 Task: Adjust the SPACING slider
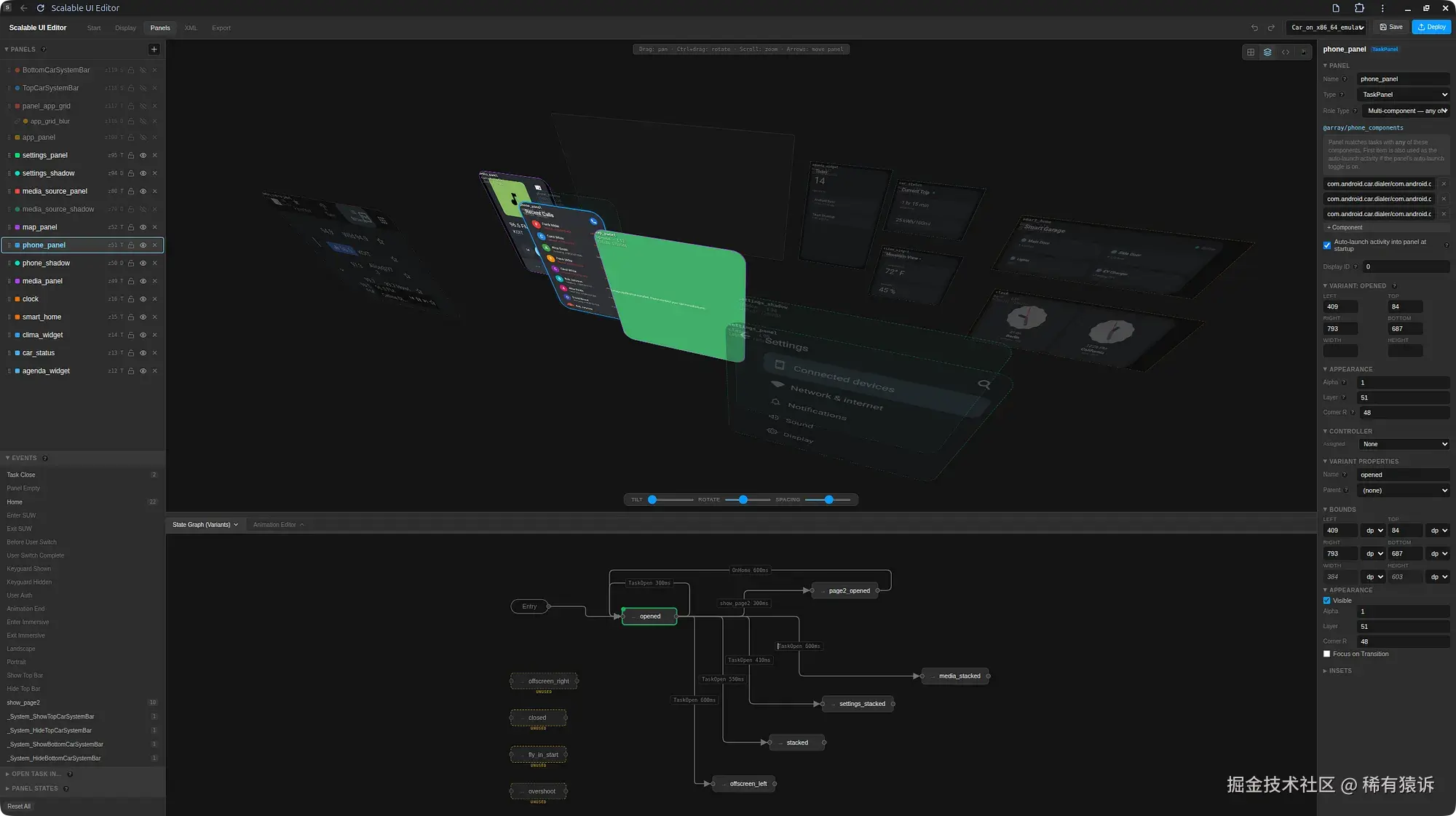828,500
